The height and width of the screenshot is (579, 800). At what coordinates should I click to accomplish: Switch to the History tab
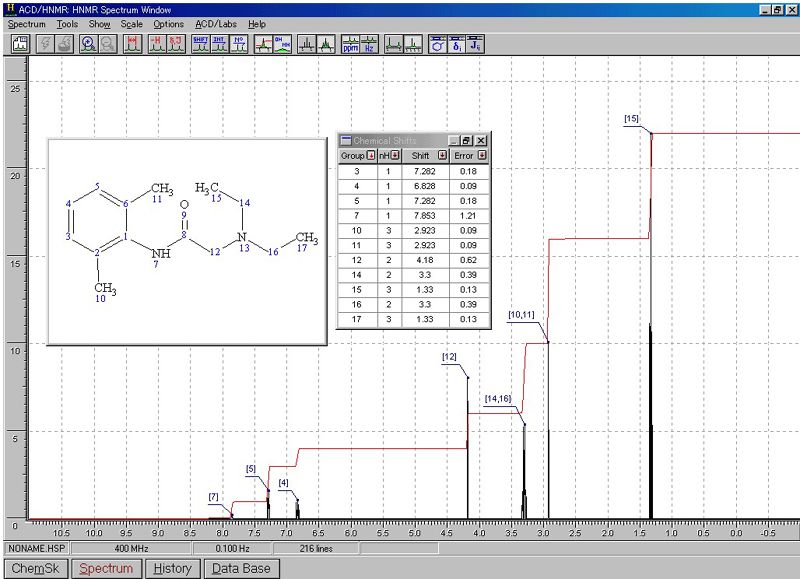coord(172,568)
